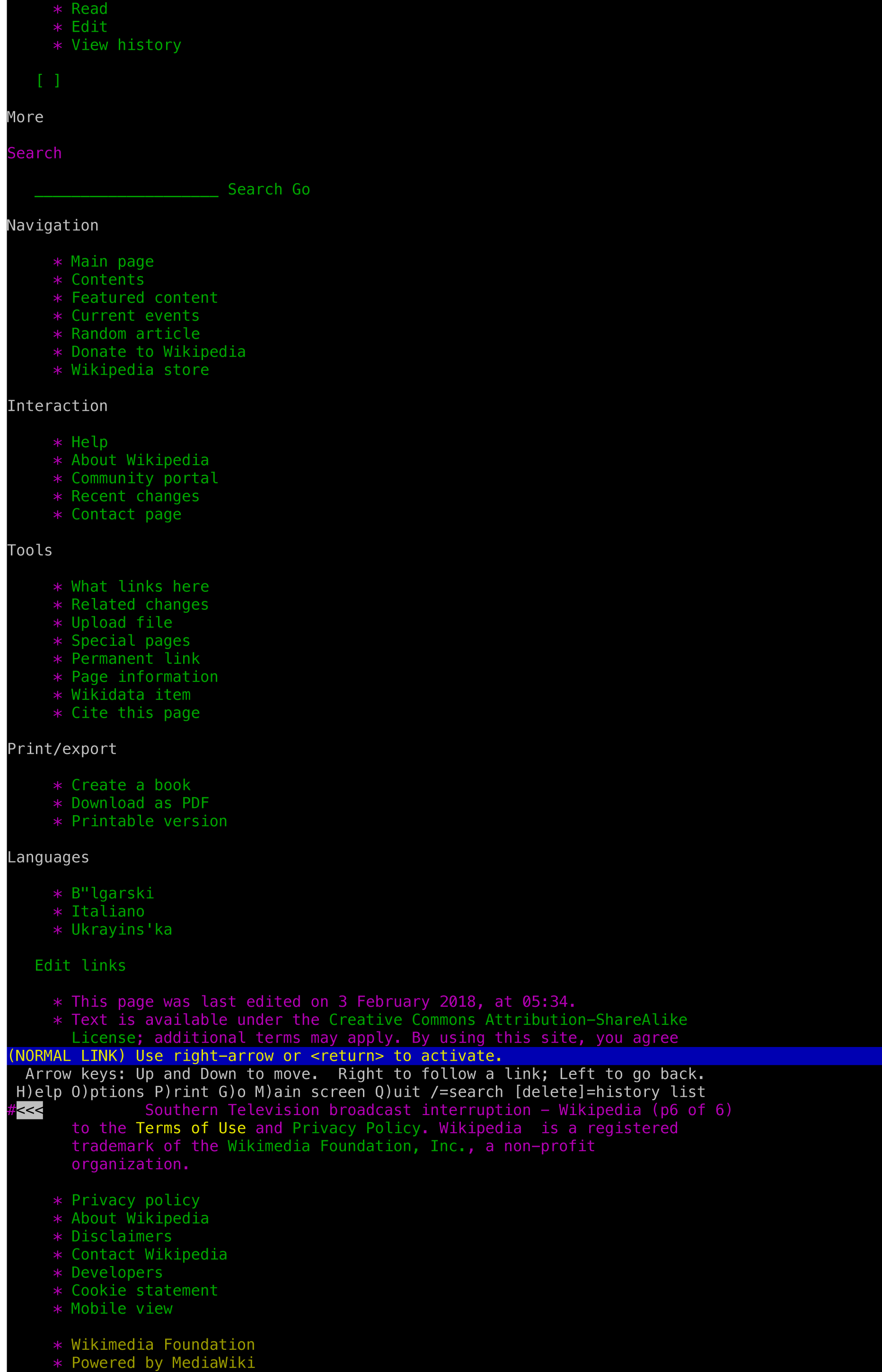Open the Edit links link

[80, 966]
